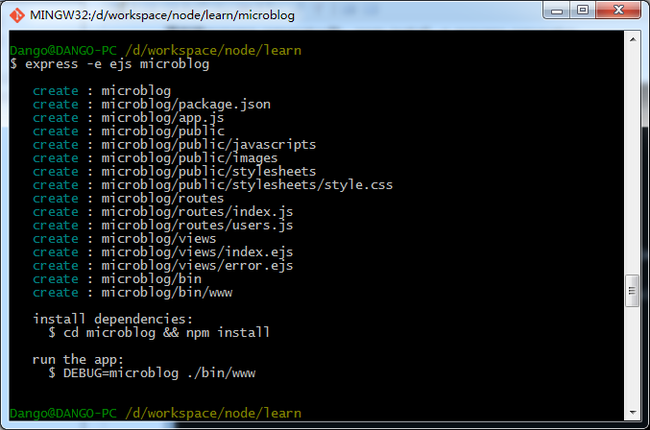Close the MINGW32 terminal window
650x430 pixels.
[x=618, y=10]
